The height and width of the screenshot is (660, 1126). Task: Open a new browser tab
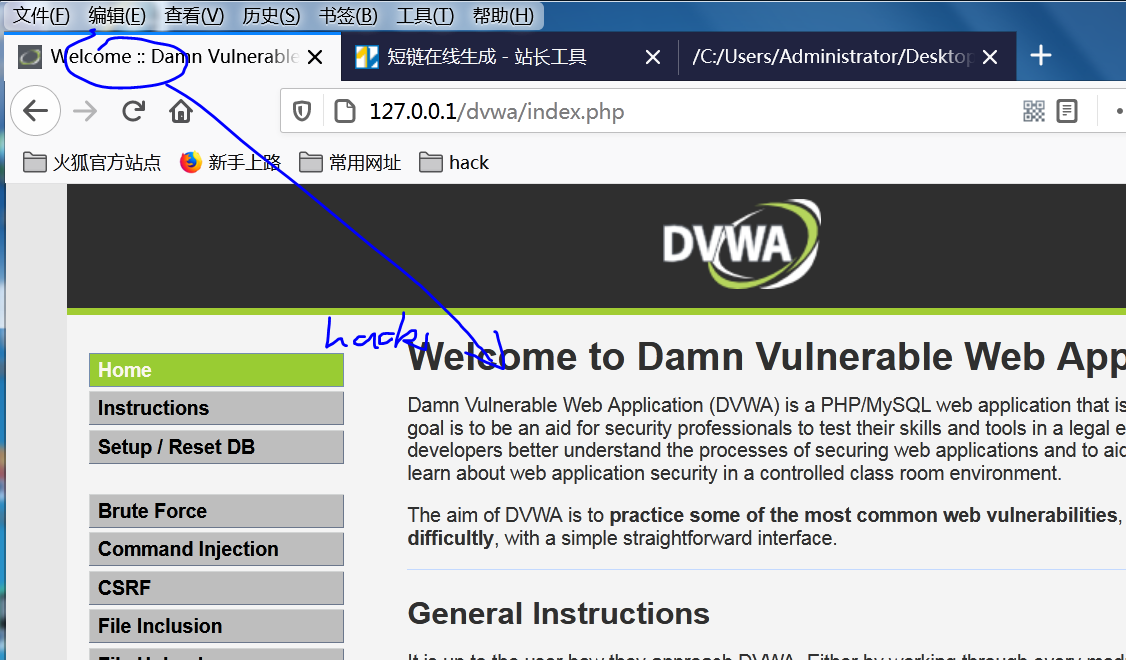click(x=1040, y=57)
